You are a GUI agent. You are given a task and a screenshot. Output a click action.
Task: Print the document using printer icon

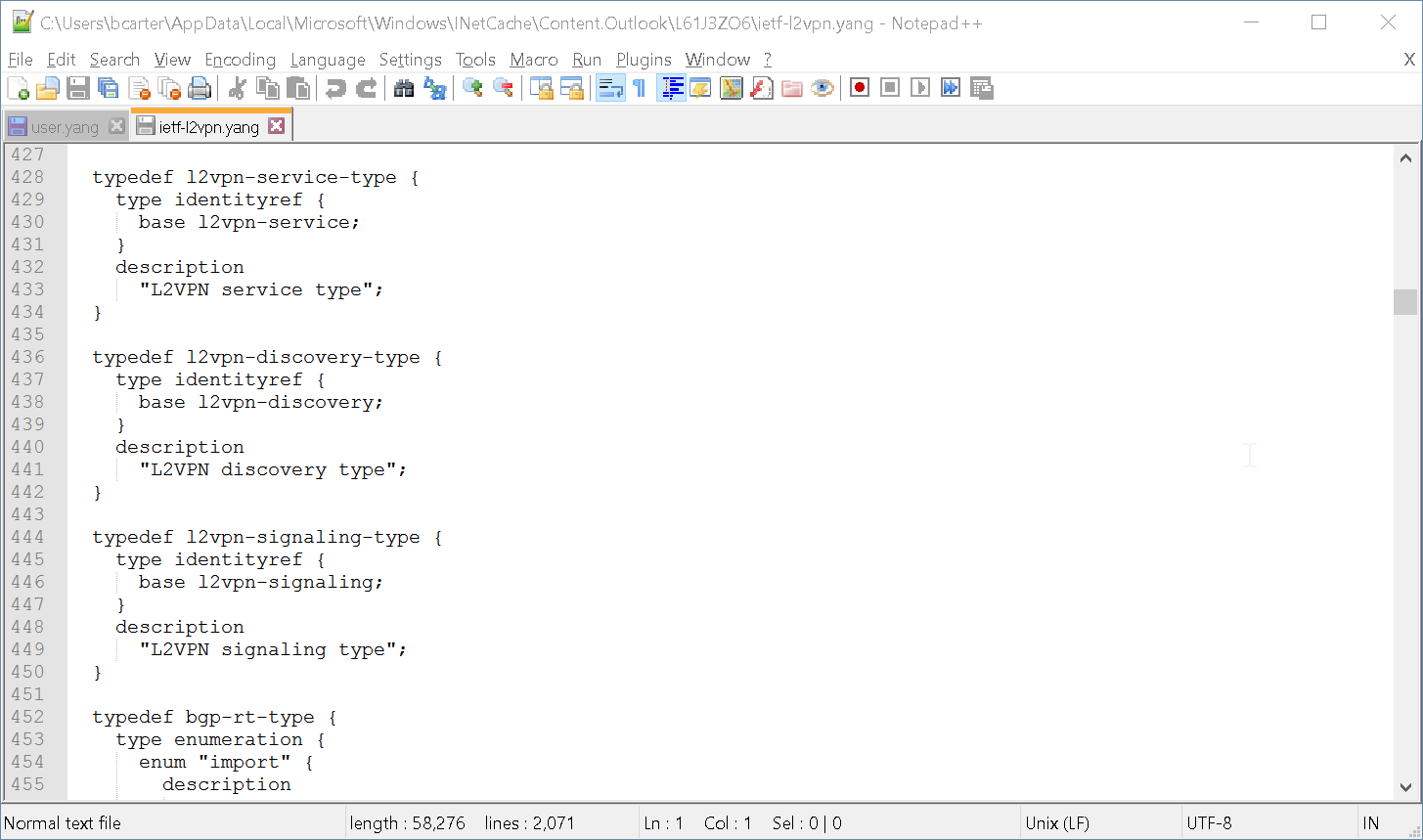[200, 88]
